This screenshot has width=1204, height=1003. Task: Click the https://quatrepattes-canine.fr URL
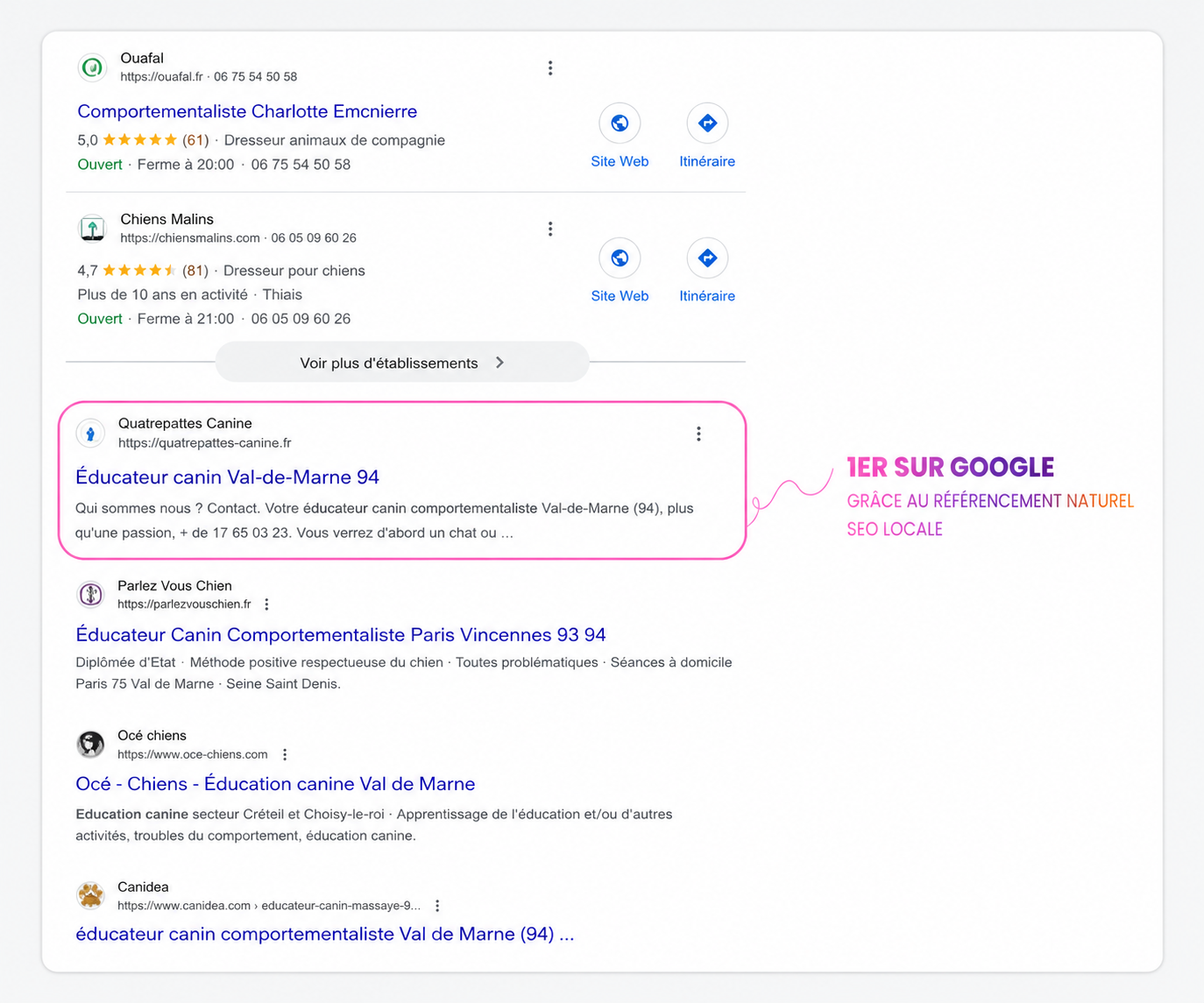pyautogui.click(x=205, y=443)
